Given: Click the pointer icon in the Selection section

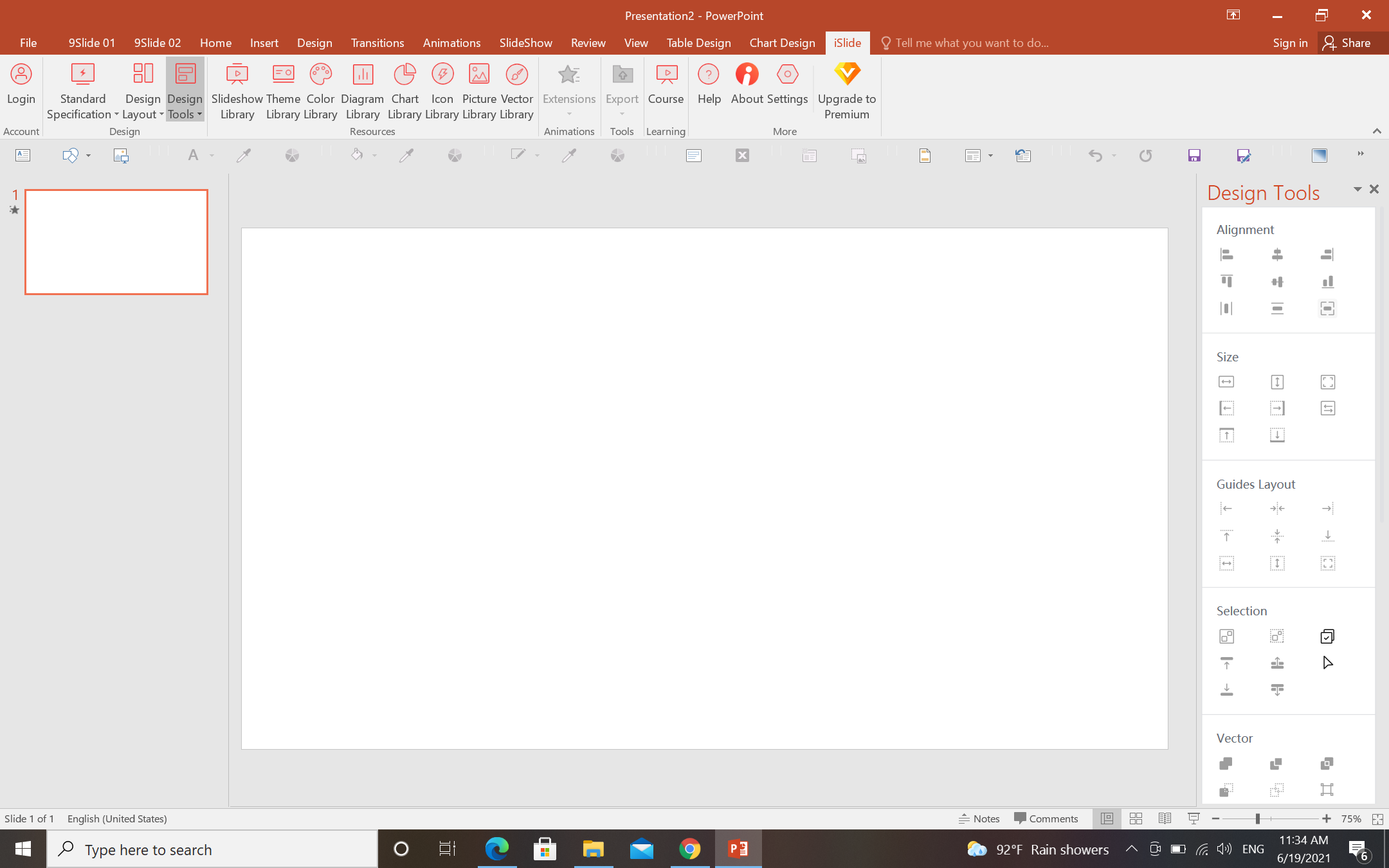Looking at the screenshot, I should point(1327,663).
